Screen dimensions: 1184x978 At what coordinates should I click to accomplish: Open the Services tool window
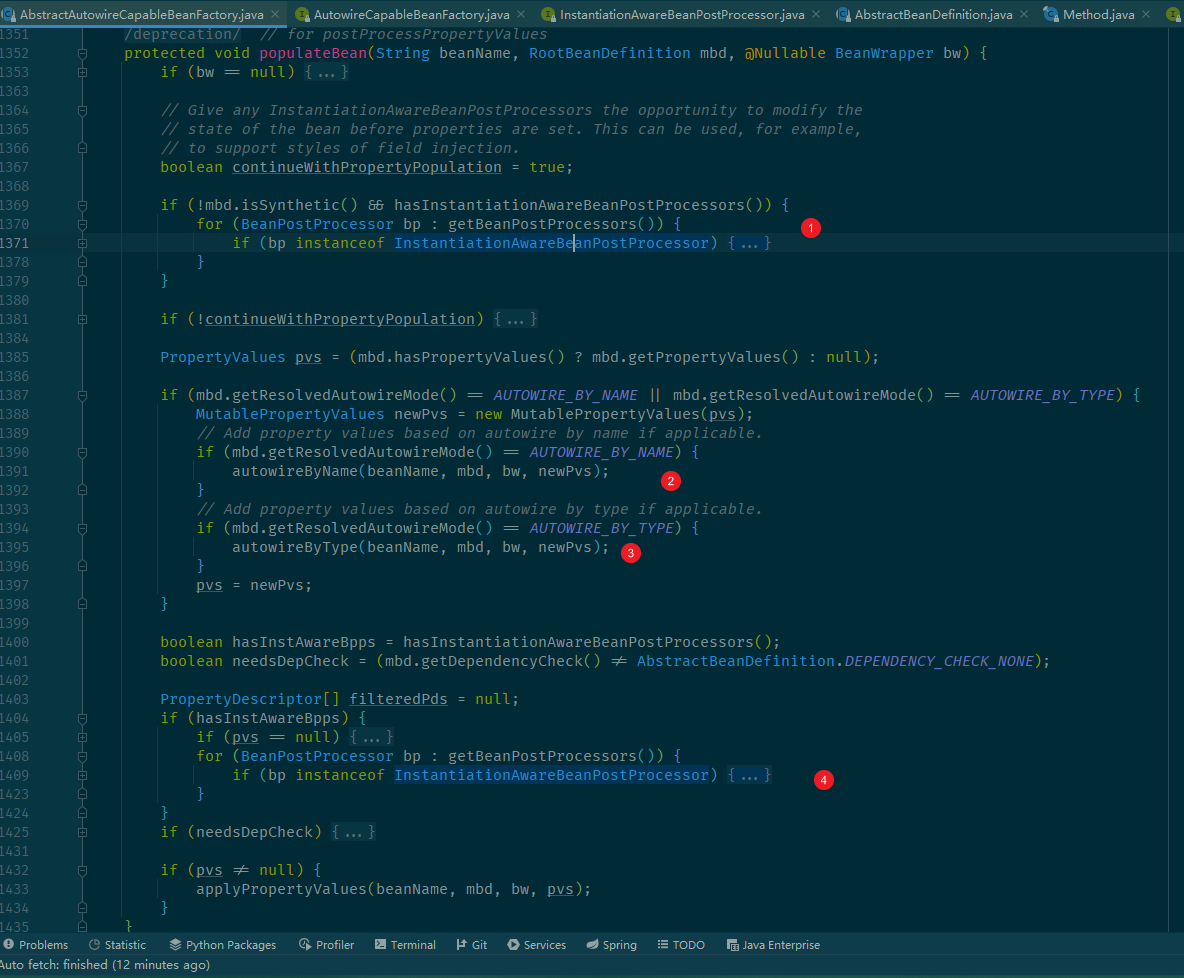point(537,945)
